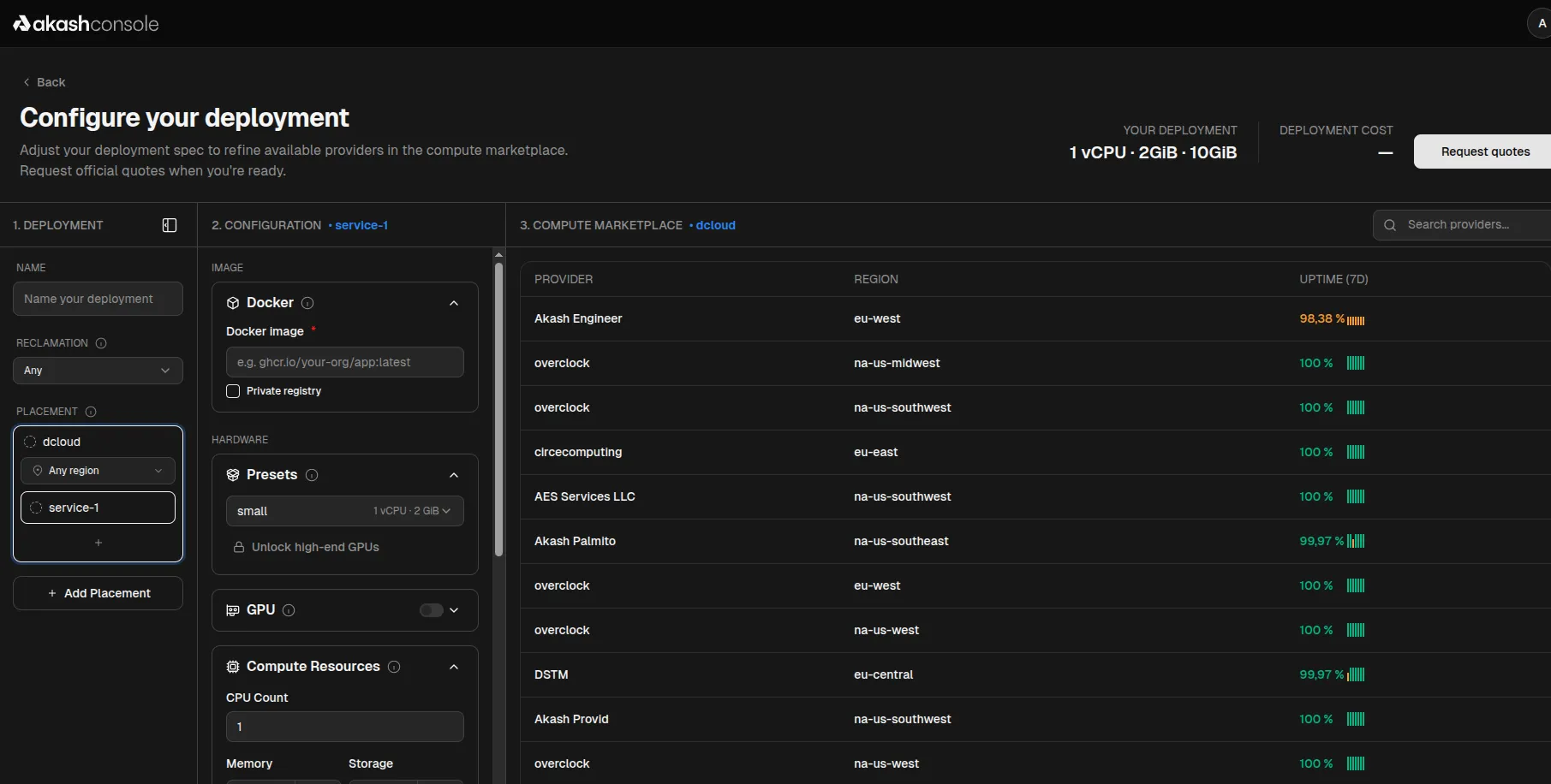The width and height of the screenshot is (1551, 784).
Task: Click the eu-central region cell
Action: (883, 674)
